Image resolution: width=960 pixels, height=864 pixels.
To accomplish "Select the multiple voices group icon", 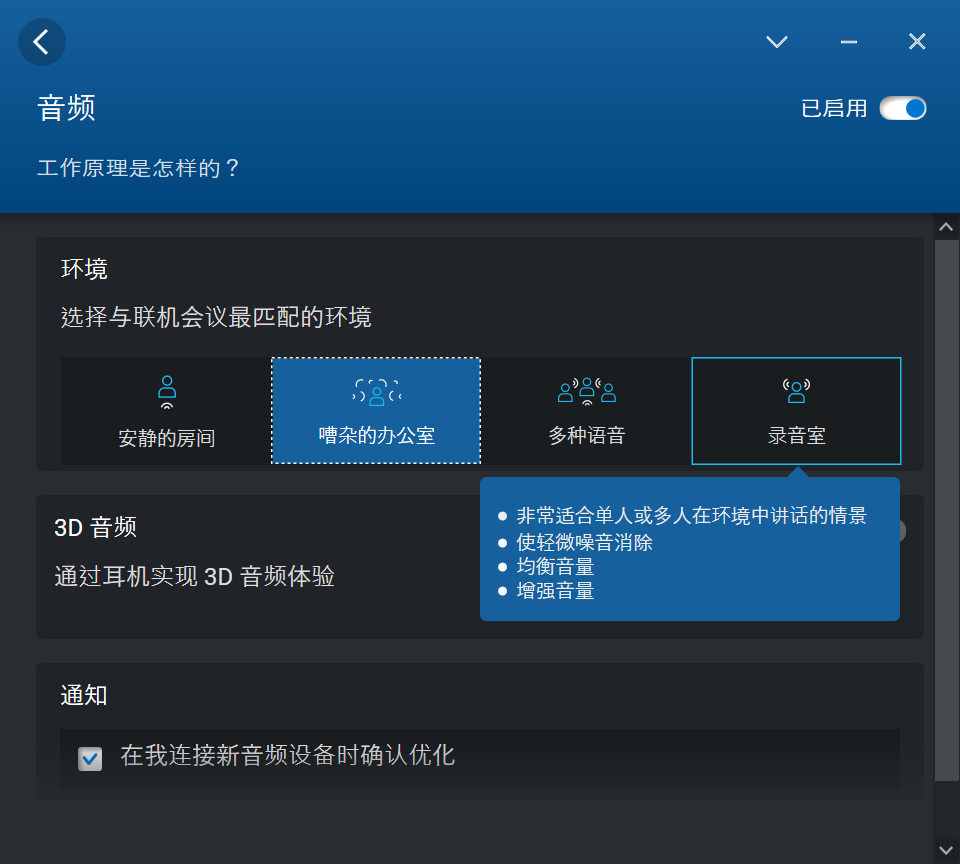I will pos(586,391).
